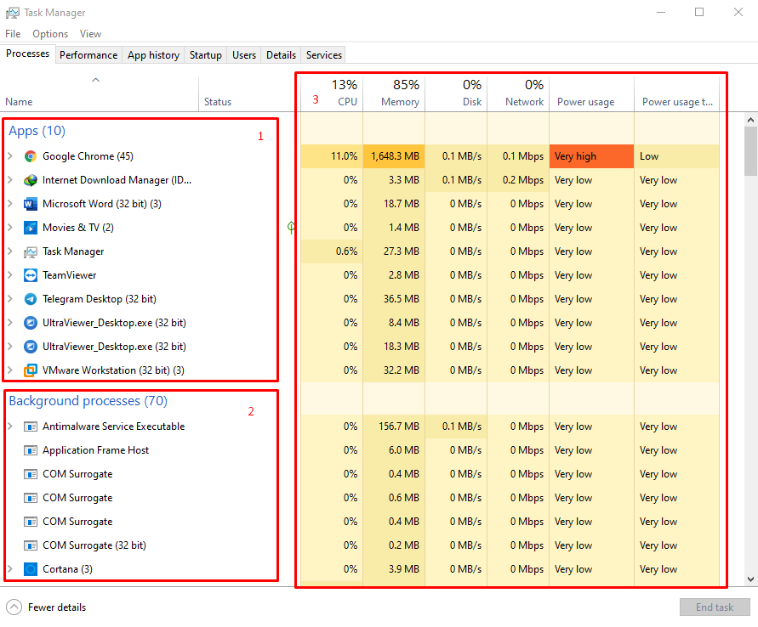Image resolution: width=758 pixels, height=627 pixels.
Task: Select the TeamViewer icon in Apps list
Action: click(31, 275)
